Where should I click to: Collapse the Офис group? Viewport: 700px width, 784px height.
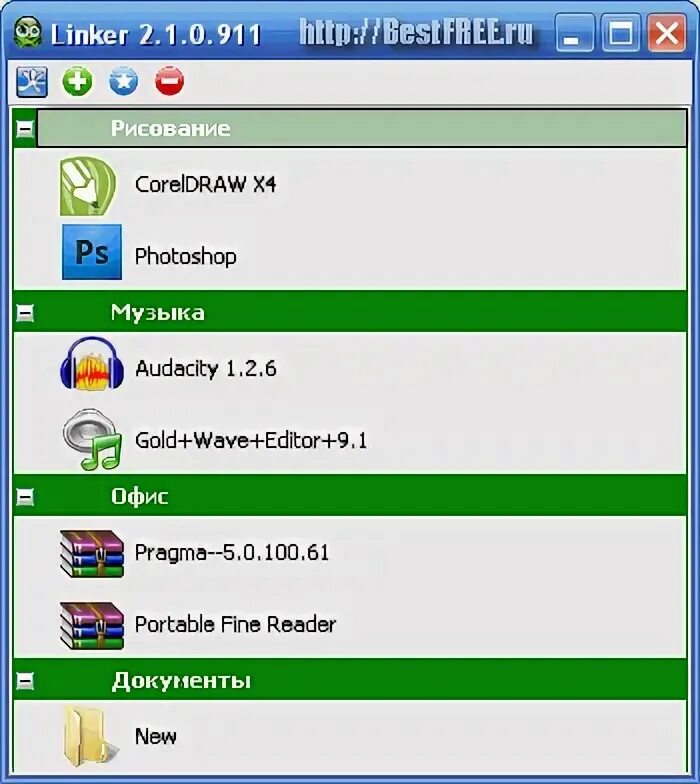click(25, 497)
